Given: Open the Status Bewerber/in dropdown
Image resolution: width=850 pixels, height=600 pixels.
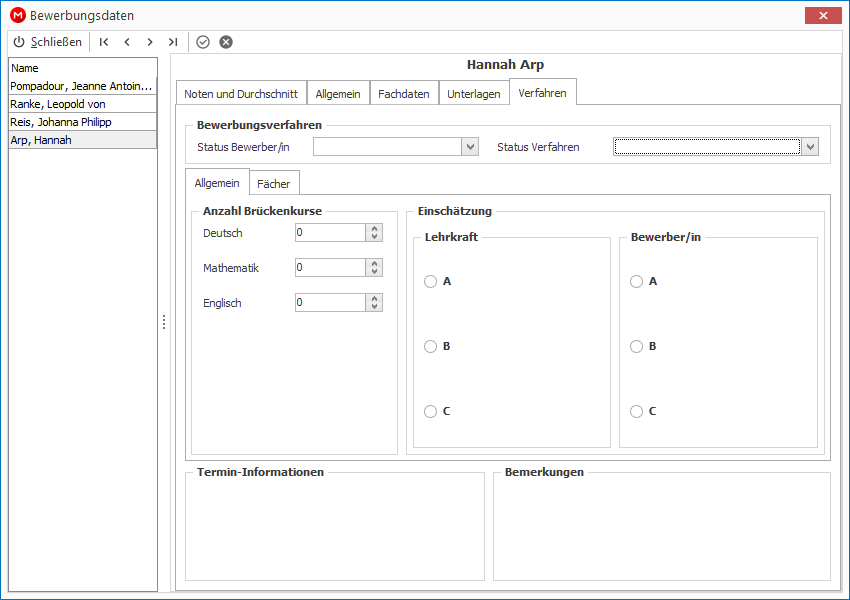Looking at the screenshot, I should [x=470, y=146].
